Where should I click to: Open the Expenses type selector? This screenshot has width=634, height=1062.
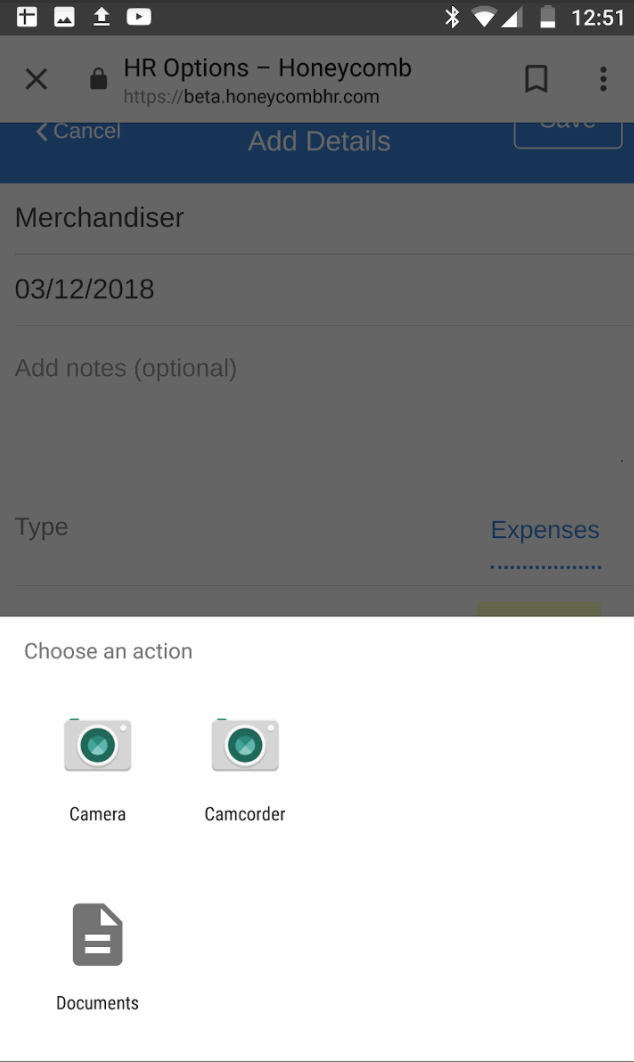point(545,530)
